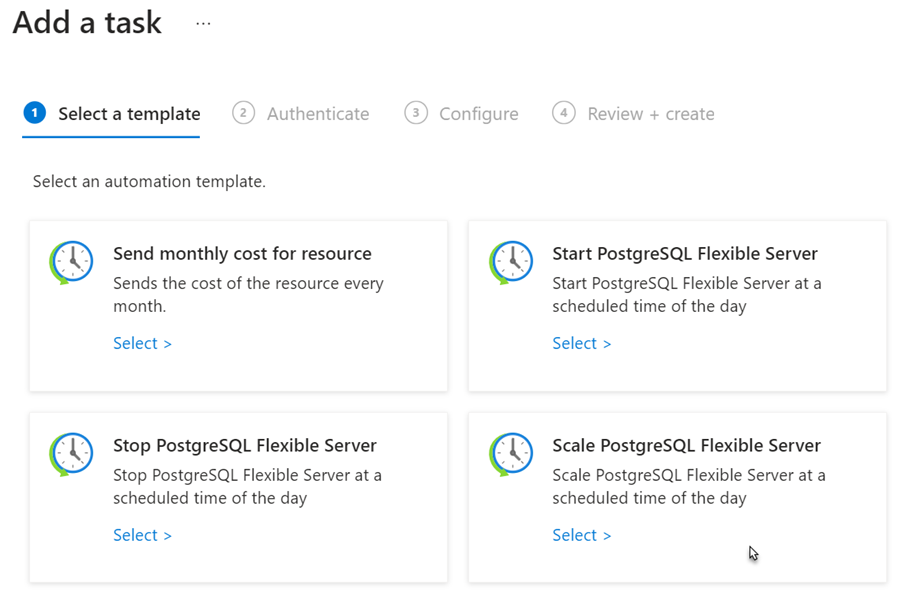
Task: Choose Select under Stop PostgreSQL Flexible Server
Action: pos(142,535)
